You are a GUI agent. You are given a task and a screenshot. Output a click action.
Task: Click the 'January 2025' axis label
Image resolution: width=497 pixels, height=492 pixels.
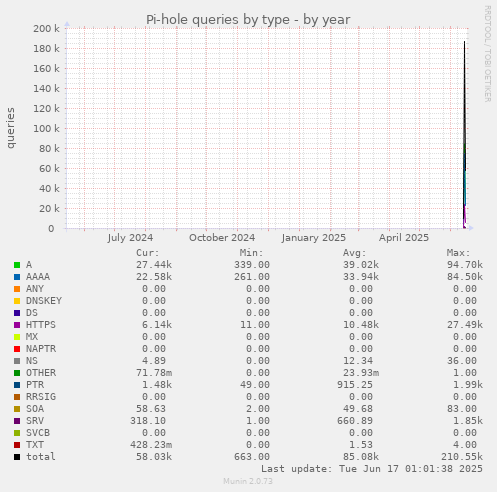pos(314,238)
